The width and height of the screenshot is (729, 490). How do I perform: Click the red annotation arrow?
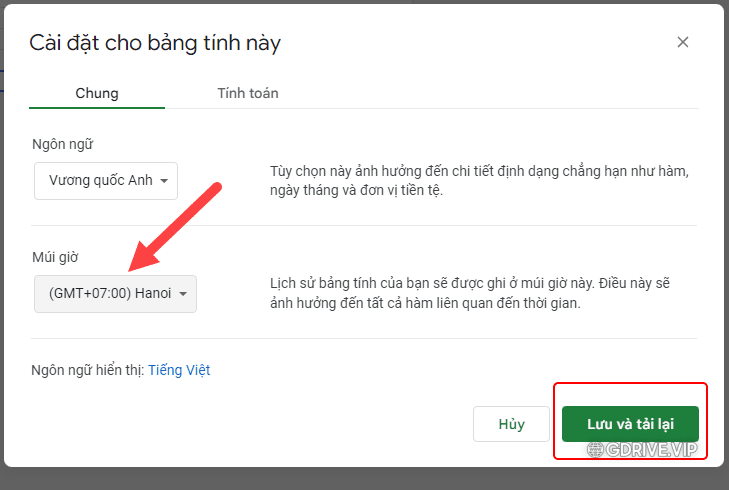pyautogui.click(x=175, y=227)
